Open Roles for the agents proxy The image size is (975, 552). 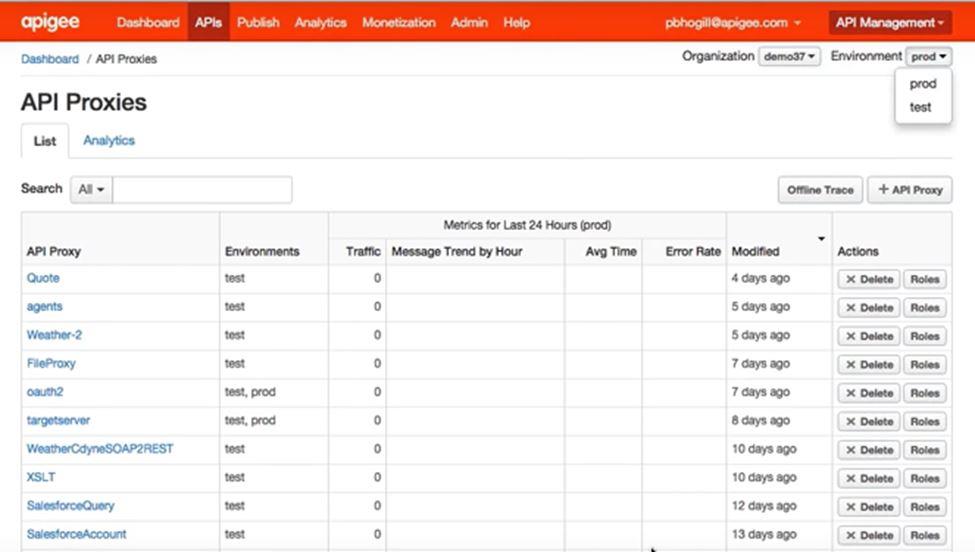click(x=925, y=308)
